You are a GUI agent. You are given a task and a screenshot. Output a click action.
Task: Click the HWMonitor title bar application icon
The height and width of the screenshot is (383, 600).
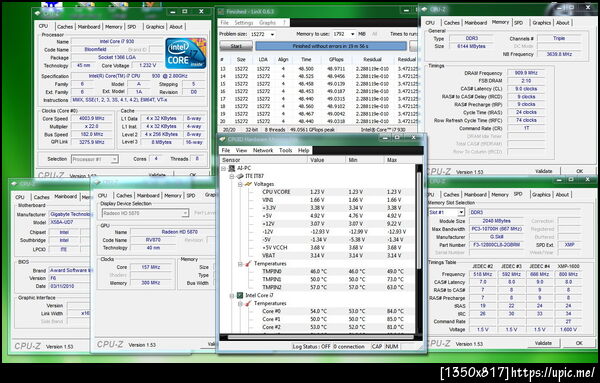(223, 139)
